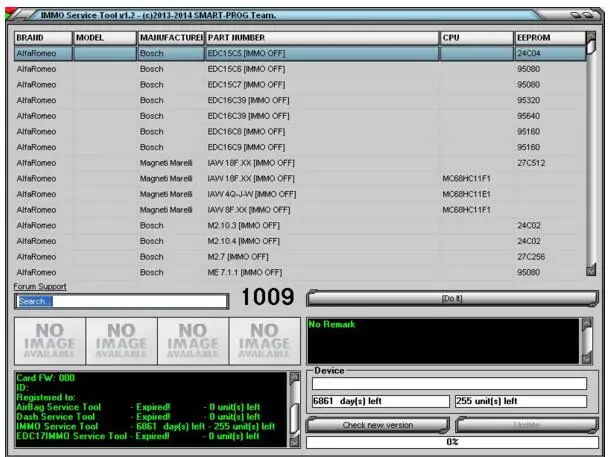The height and width of the screenshot is (457, 610).
Task: Click the Update button
Action: tap(527, 425)
